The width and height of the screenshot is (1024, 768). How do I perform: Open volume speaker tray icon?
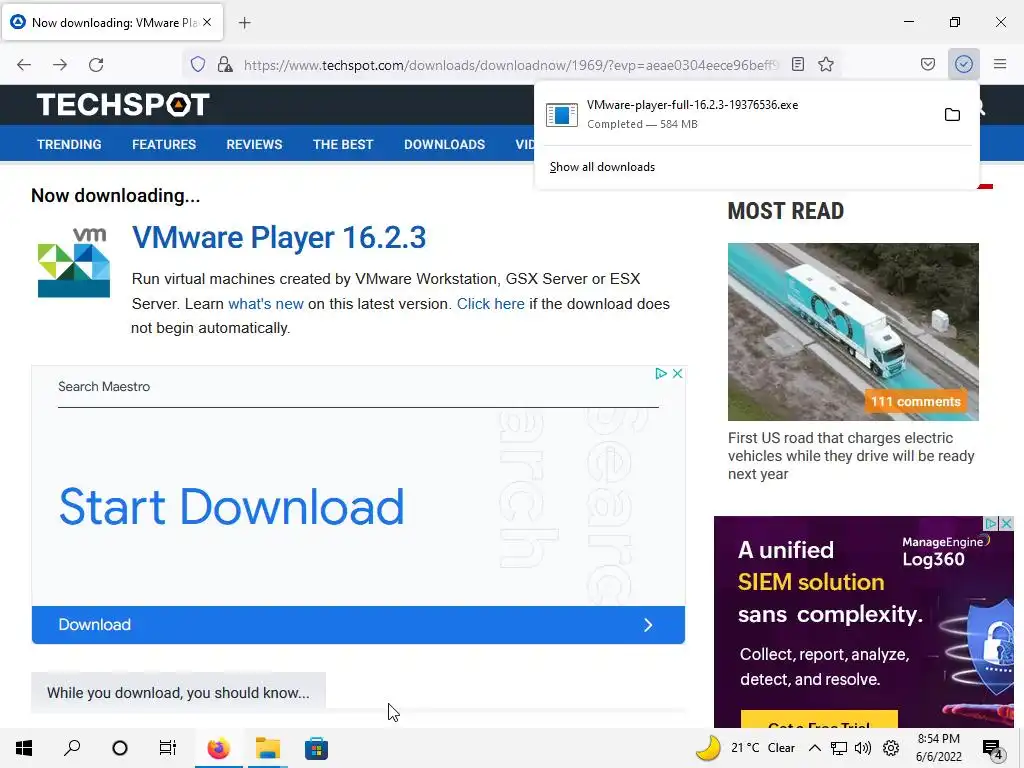pyautogui.click(x=863, y=748)
